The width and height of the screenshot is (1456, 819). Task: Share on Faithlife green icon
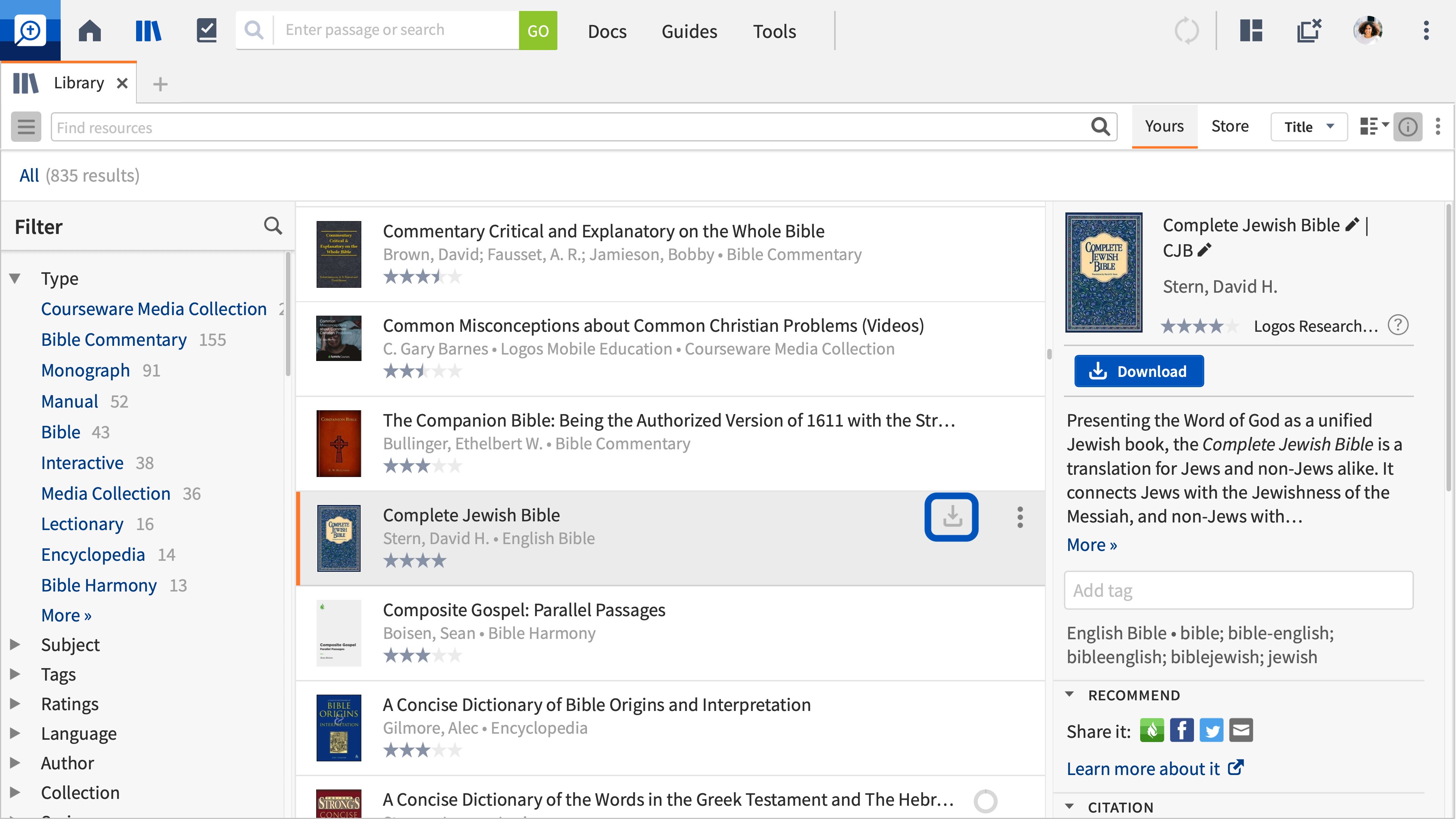point(1152,730)
